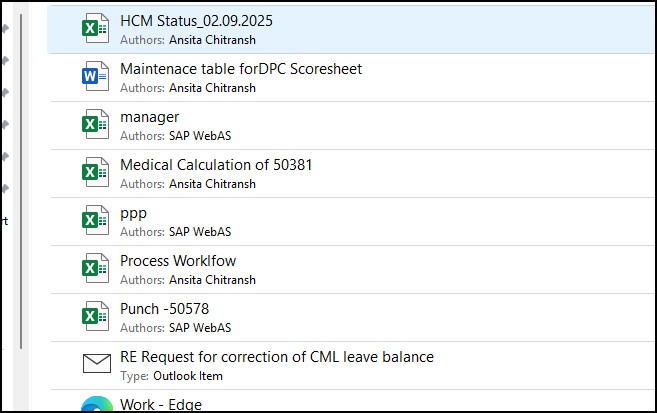Select the ppp file name
Viewport: 657px width, 413px height.
(x=133, y=212)
